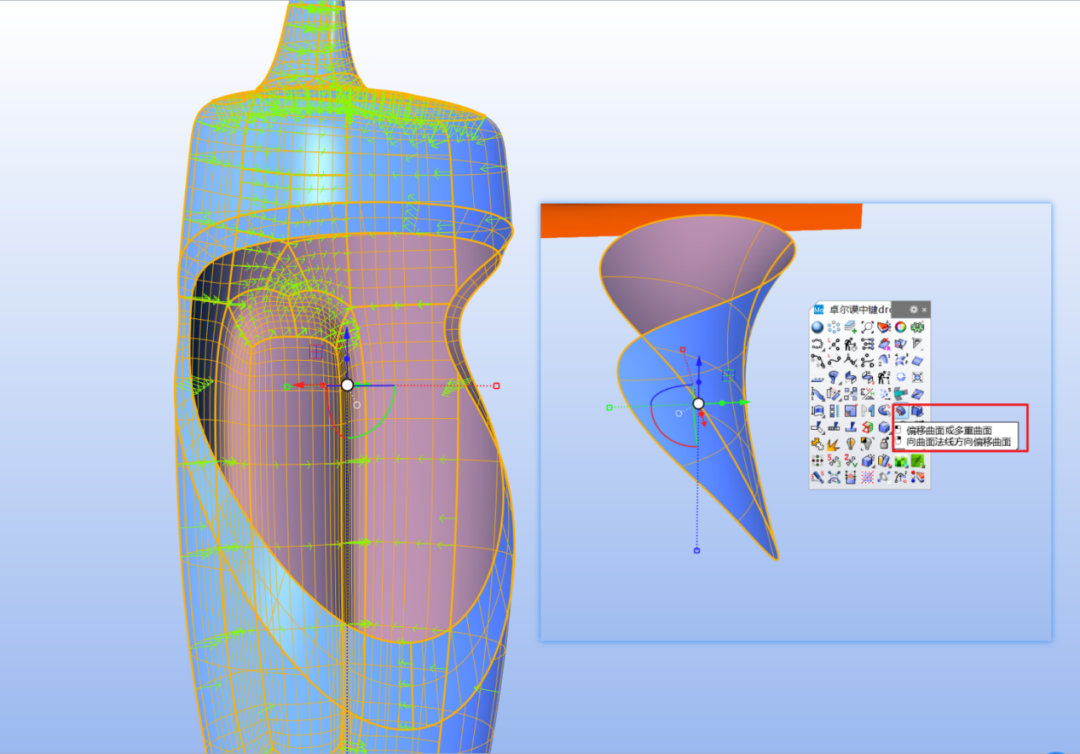
Task: Select the puzzle piece boolean icon
Action: (x=818, y=445)
